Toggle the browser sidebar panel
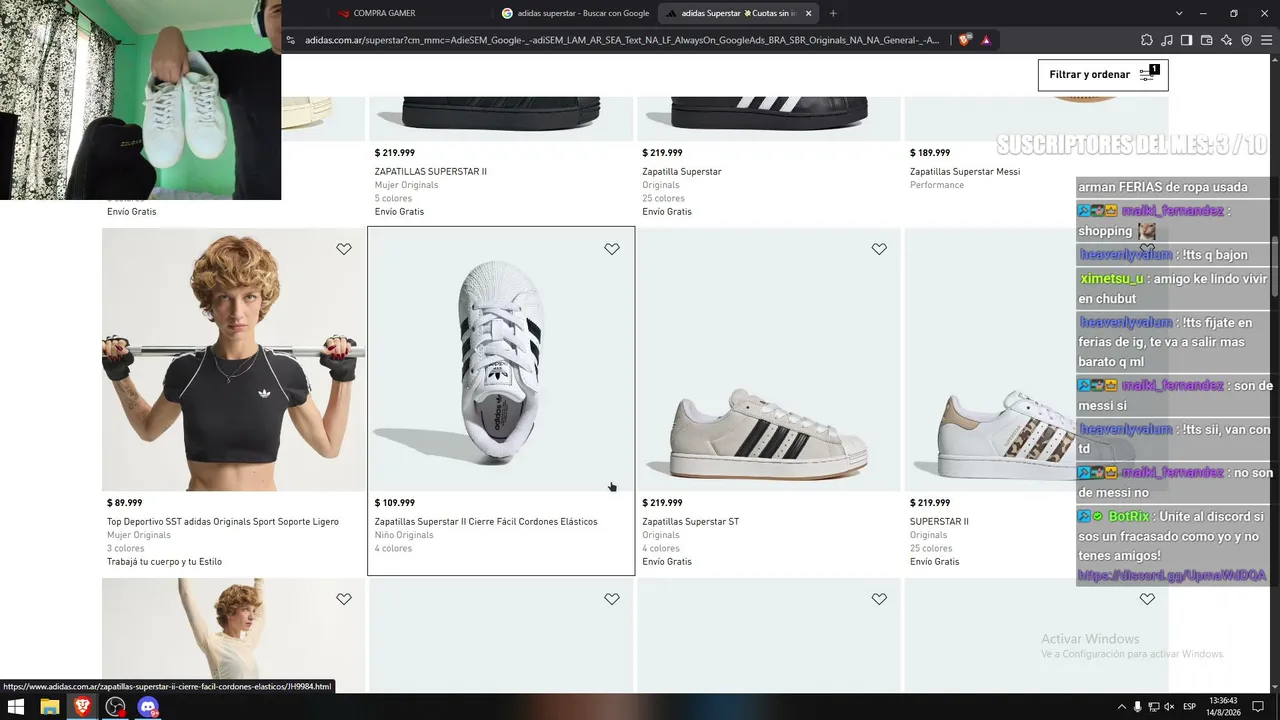This screenshot has width=1280, height=720. (x=1187, y=40)
